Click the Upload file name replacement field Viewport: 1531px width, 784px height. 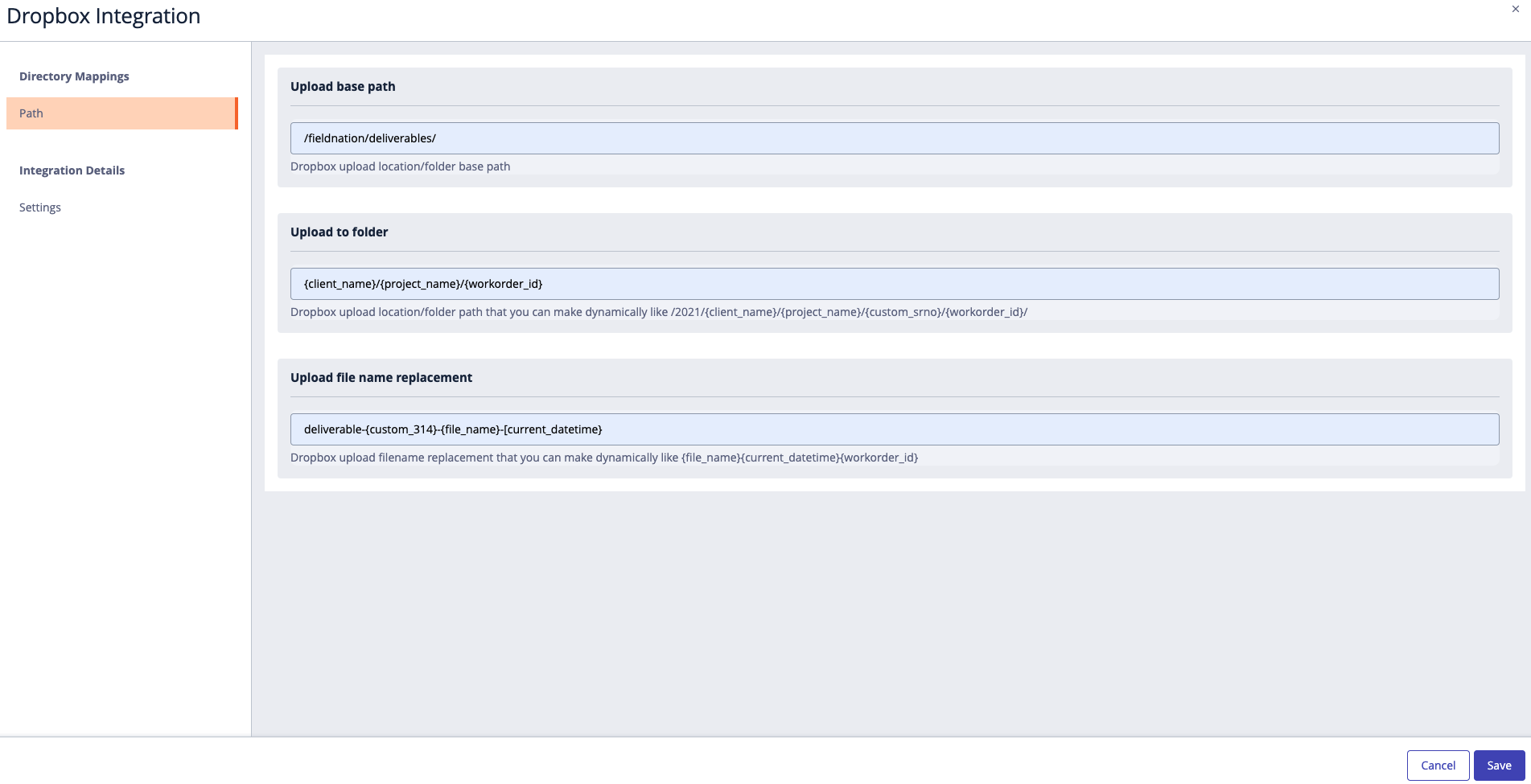895,429
